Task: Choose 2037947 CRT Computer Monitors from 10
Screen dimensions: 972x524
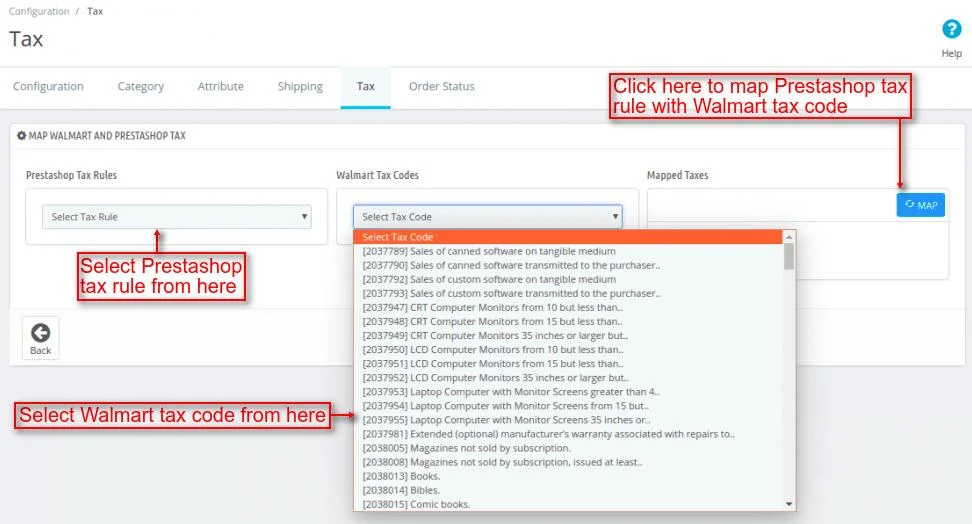Action: [568, 307]
